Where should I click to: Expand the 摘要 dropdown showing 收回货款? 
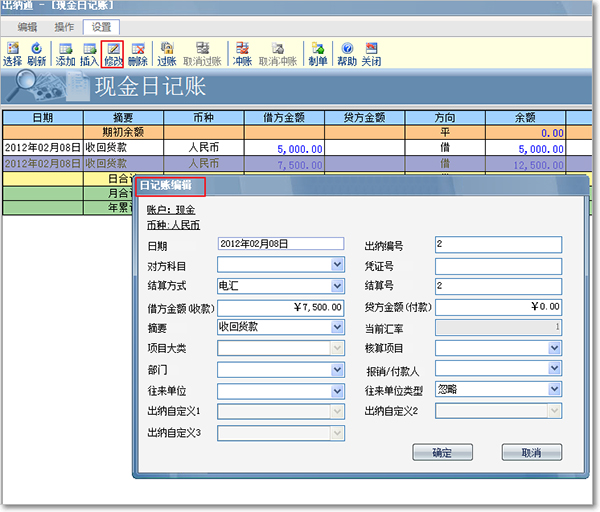[x=337, y=327]
